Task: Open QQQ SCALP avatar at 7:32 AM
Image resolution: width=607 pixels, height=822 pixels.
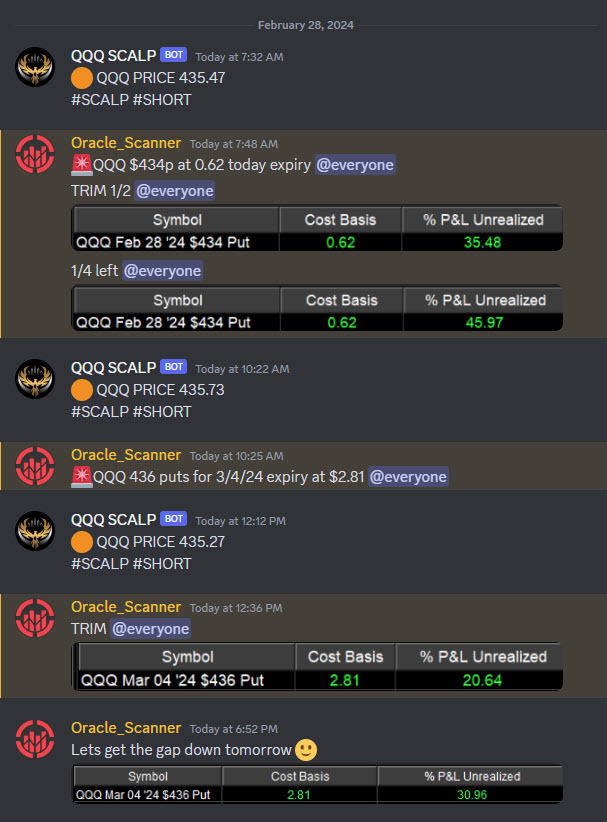Action: pos(35,67)
